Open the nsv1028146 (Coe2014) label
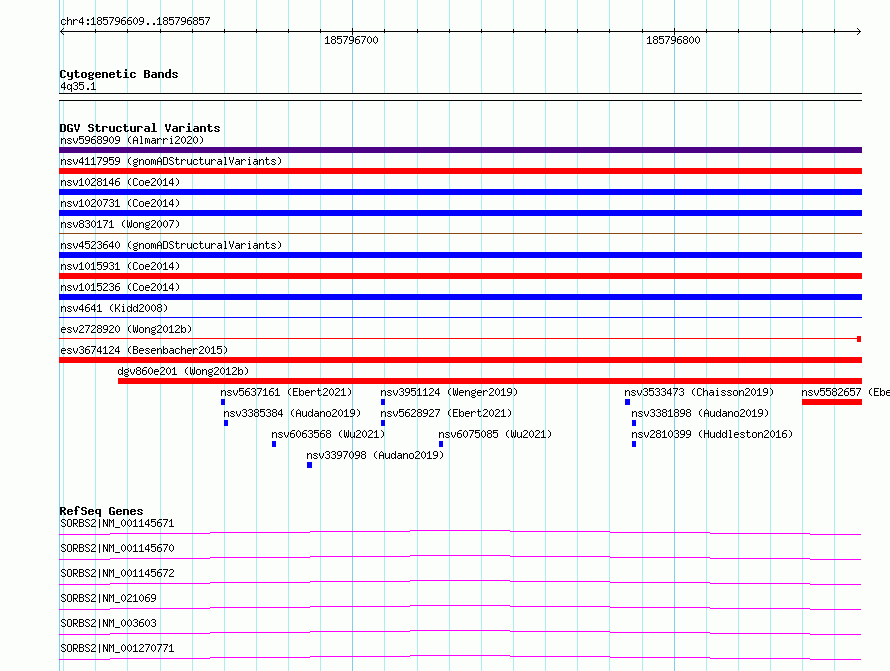890x671 pixels. (120, 182)
